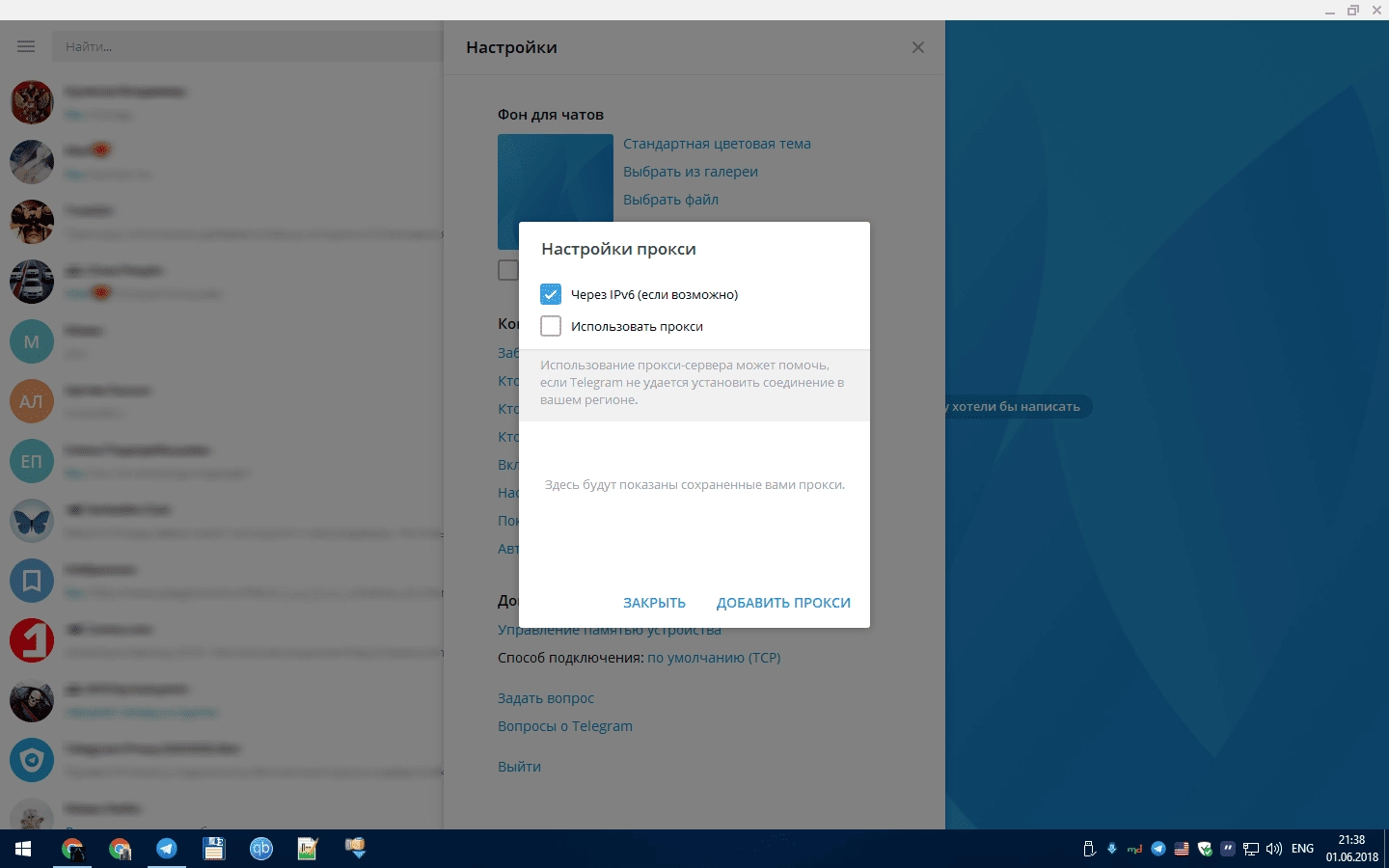Open chat with the 'М' avatar
The image size is (1389, 868).
[32, 341]
